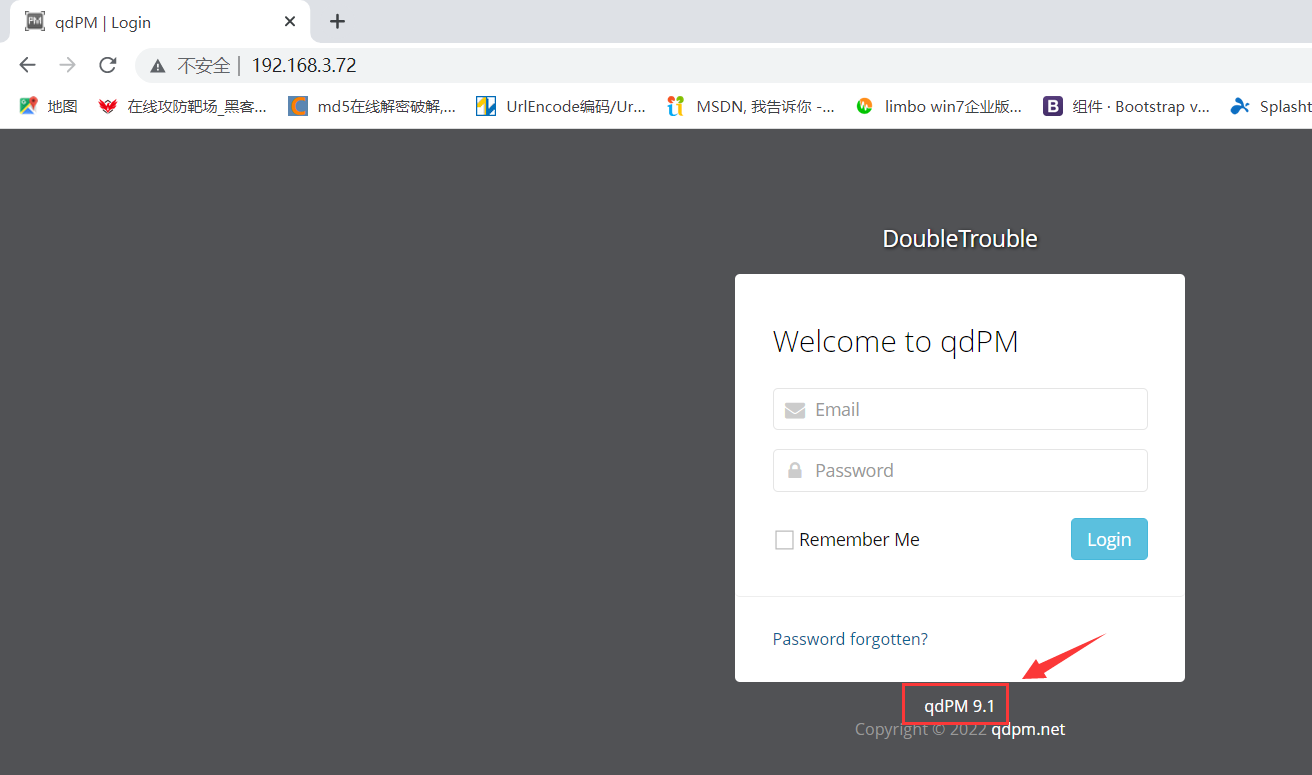Click into the Password input field
The image size is (1312, 775).
[960, 470]
